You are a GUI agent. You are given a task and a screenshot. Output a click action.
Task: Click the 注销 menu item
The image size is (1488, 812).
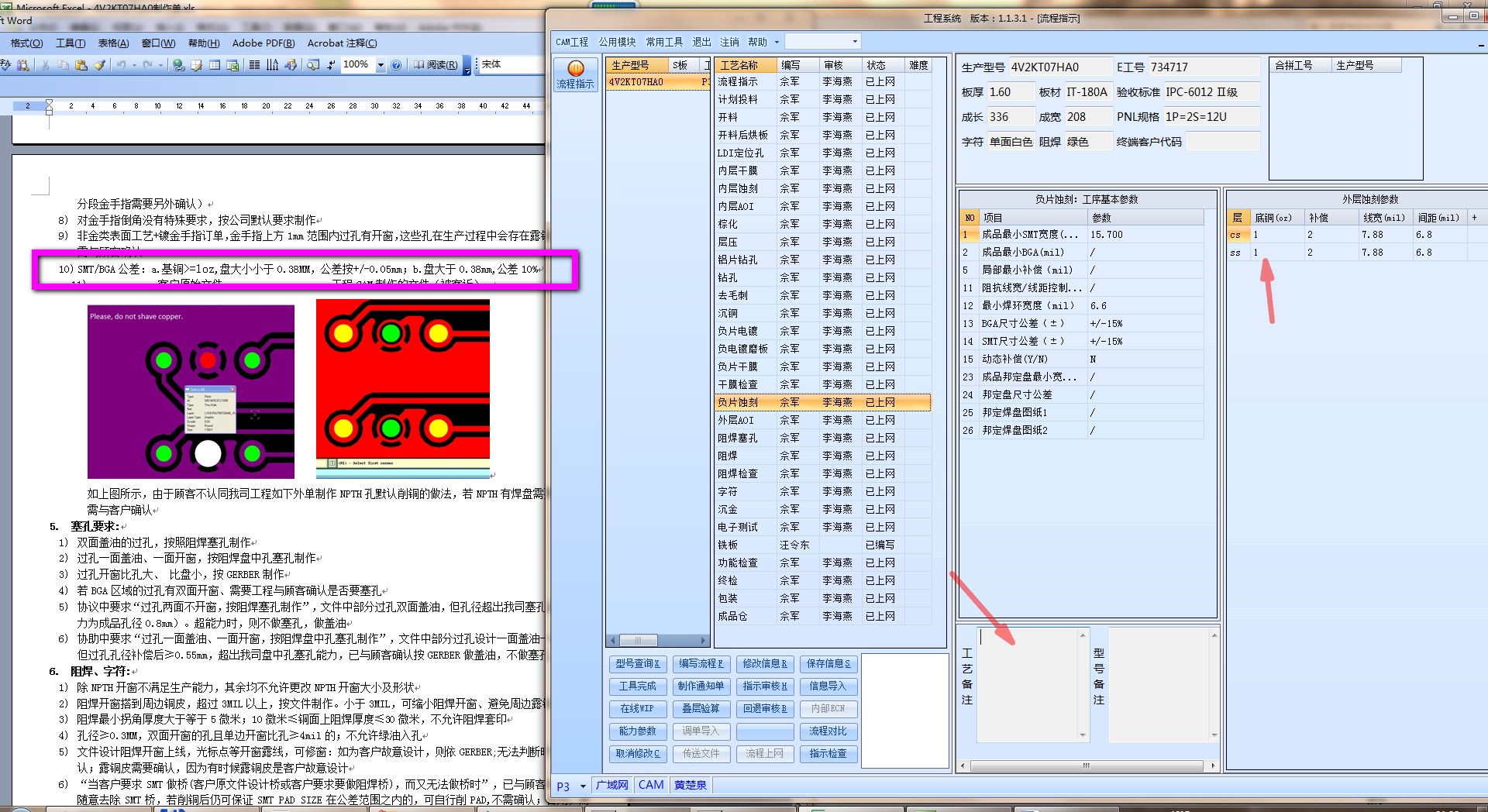tap(729, 42)
